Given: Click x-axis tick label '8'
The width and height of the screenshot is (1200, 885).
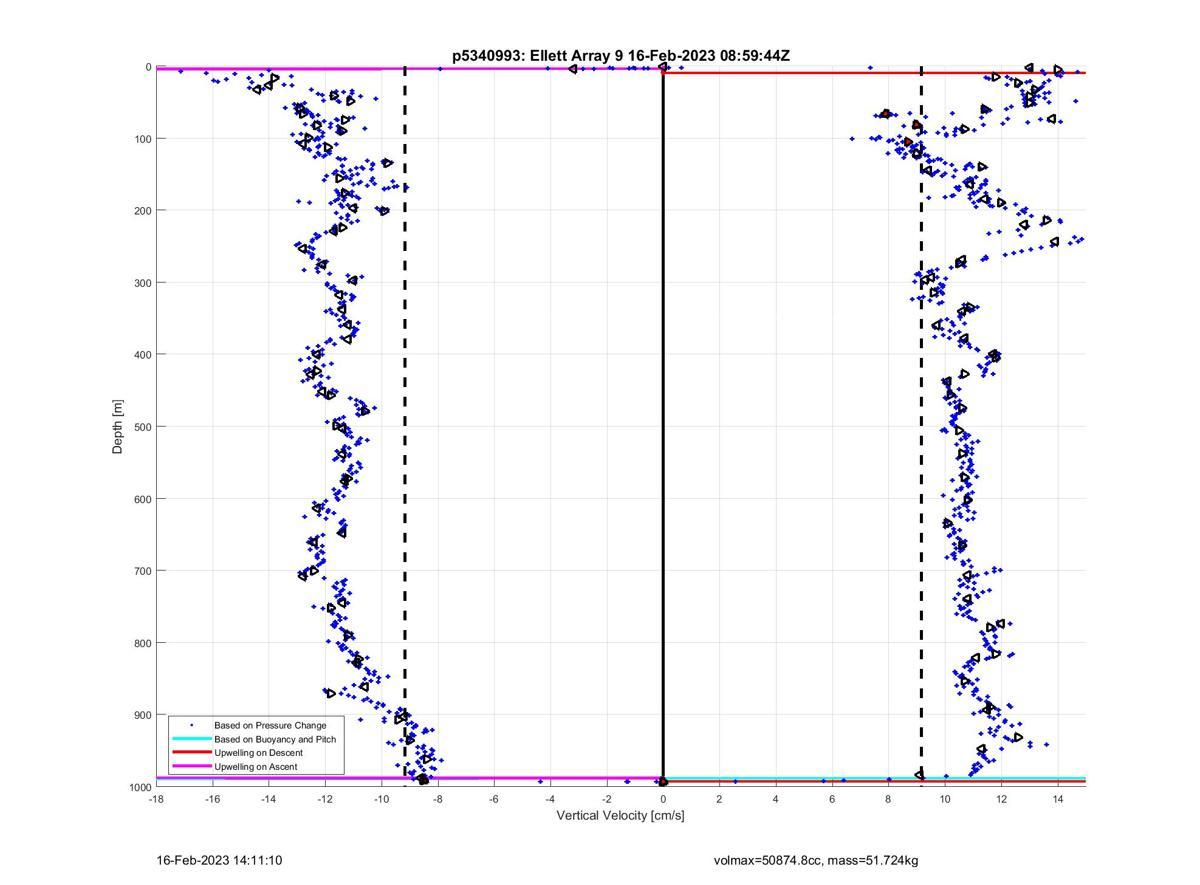Looking at the screenshot, I should (888, 798).
